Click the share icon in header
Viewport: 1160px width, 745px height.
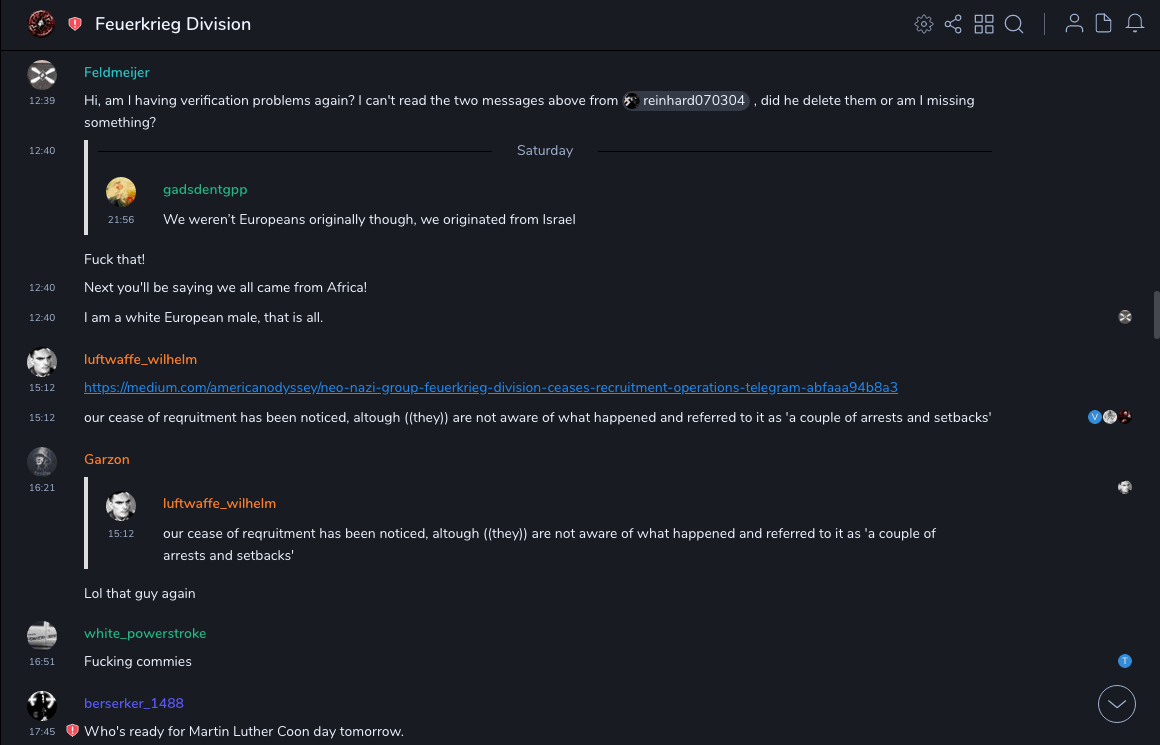pyautogui.click(x=953, y=24)
